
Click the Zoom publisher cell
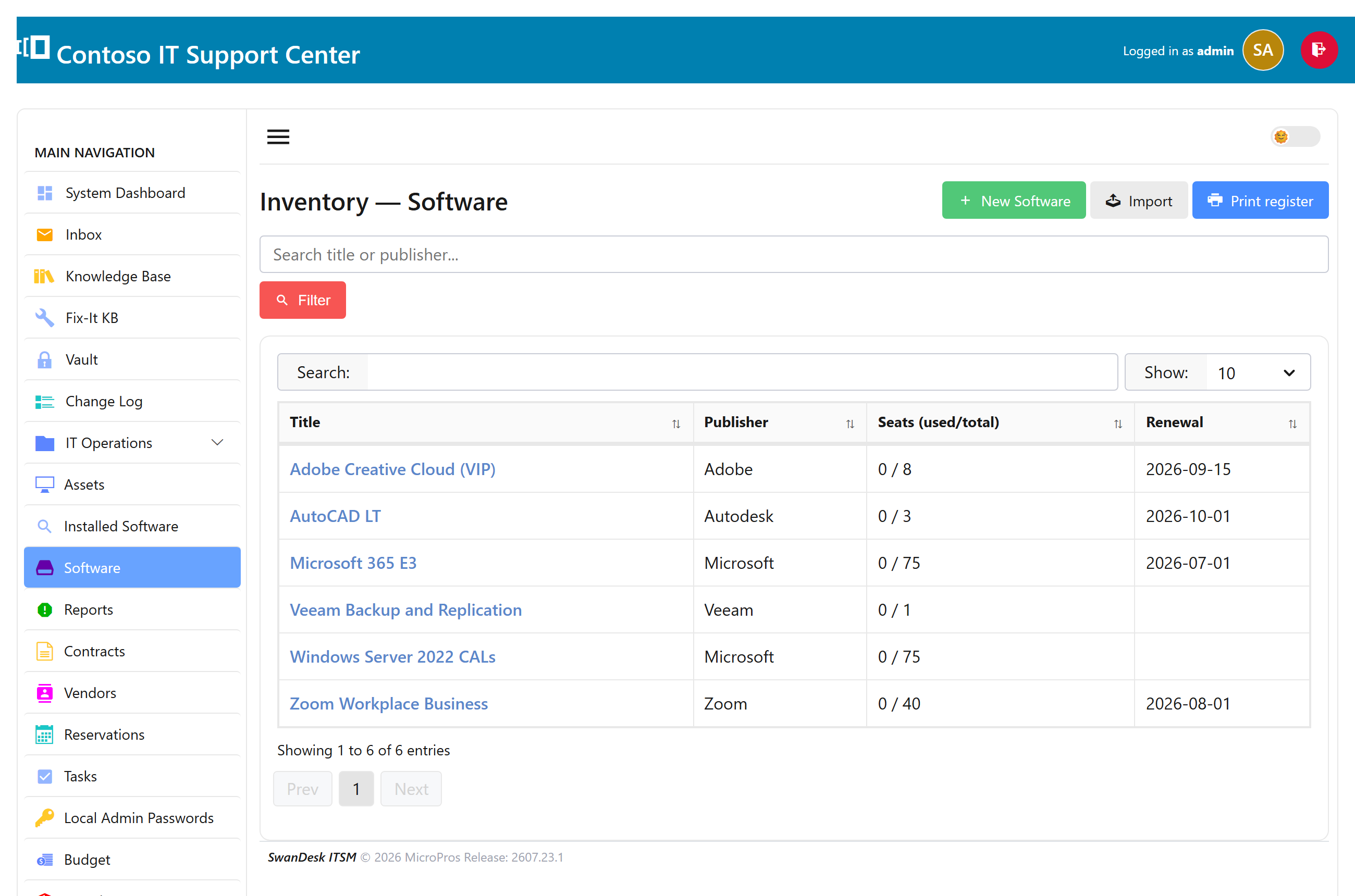[x=780, y=704]
